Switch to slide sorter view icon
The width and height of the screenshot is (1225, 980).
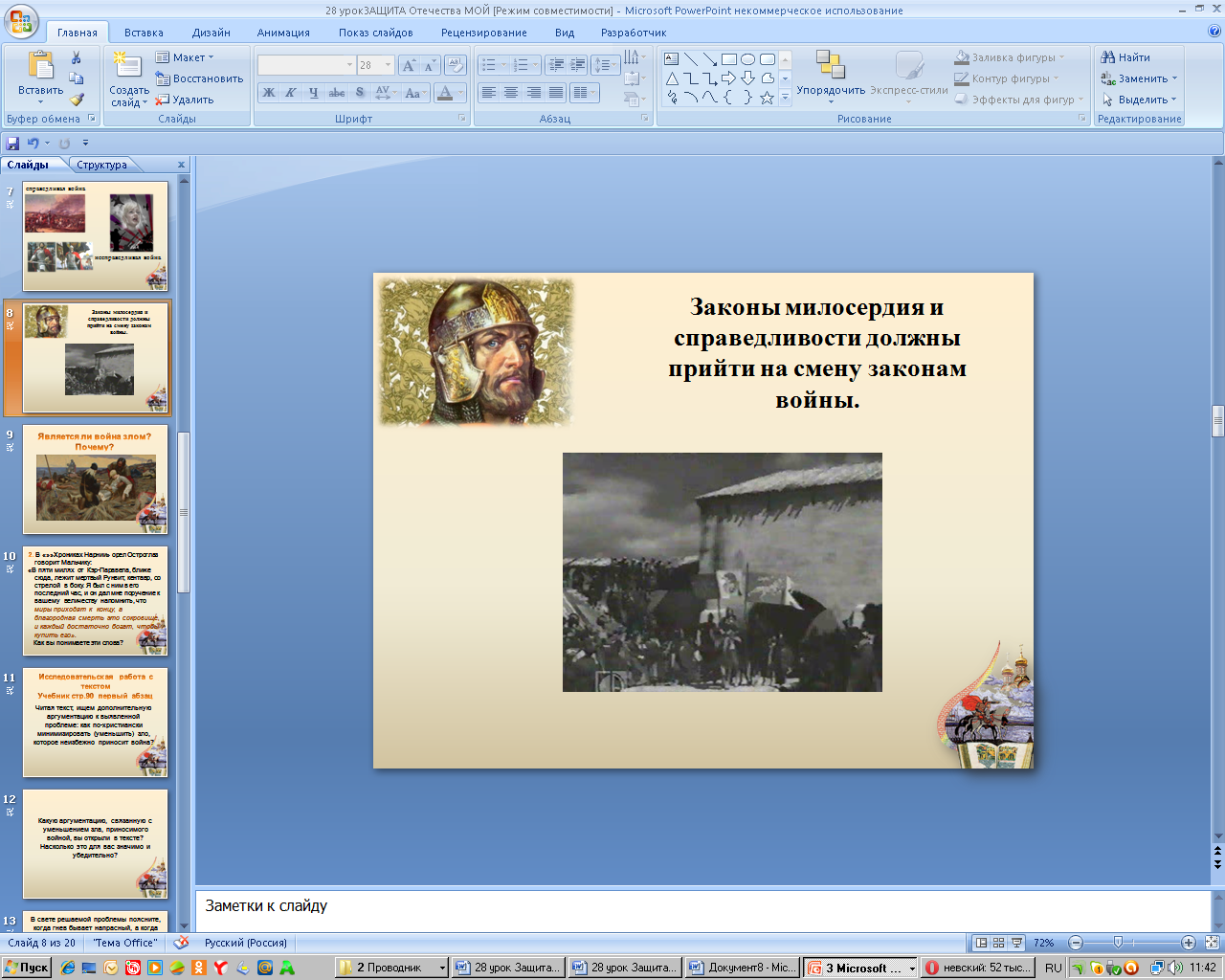click(x=998, y=943)
